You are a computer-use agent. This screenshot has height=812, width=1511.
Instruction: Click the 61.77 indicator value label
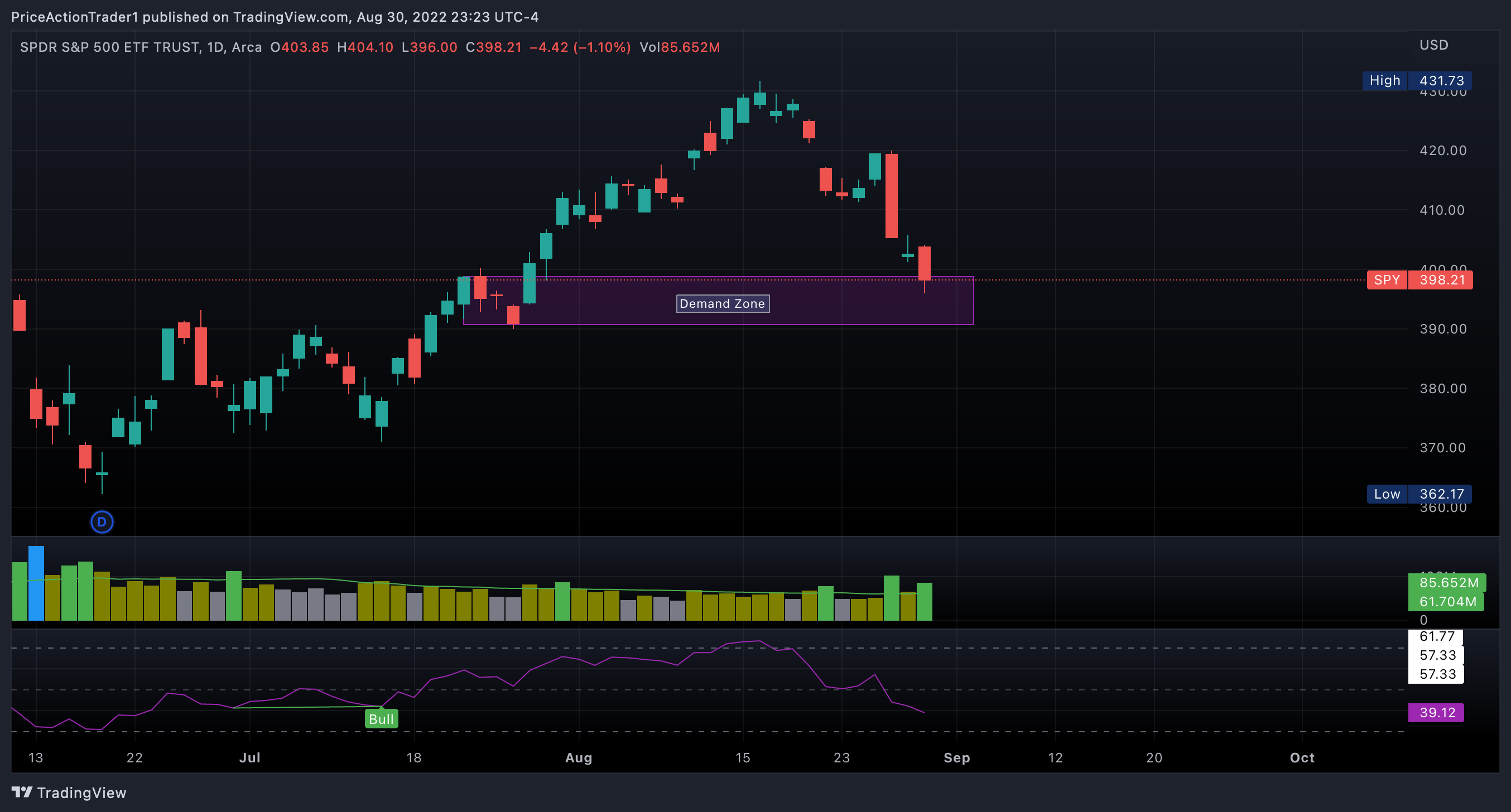click(x=1436, y=636)
